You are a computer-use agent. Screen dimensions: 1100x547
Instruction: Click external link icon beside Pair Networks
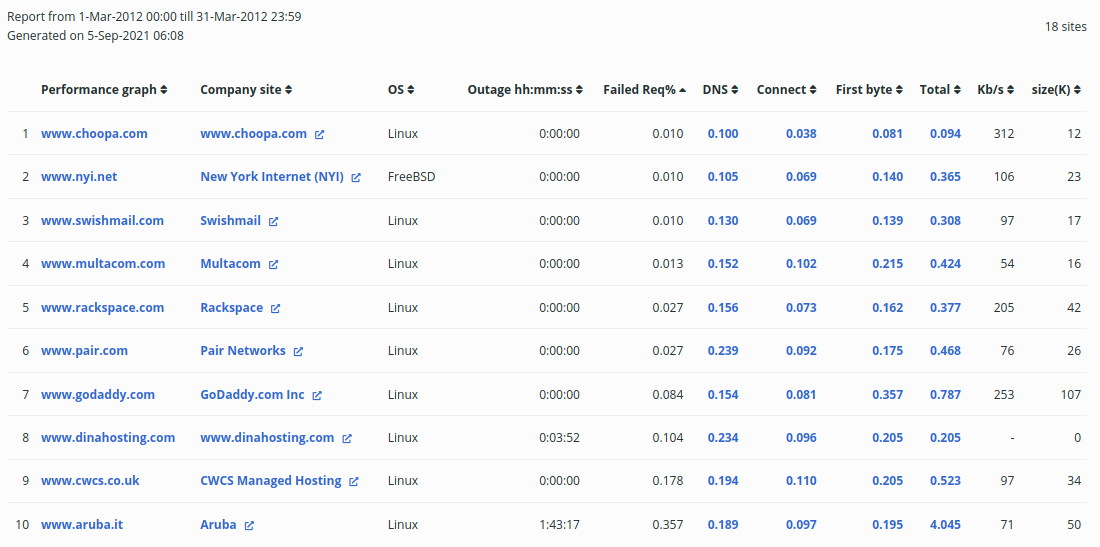click(298, 351)
